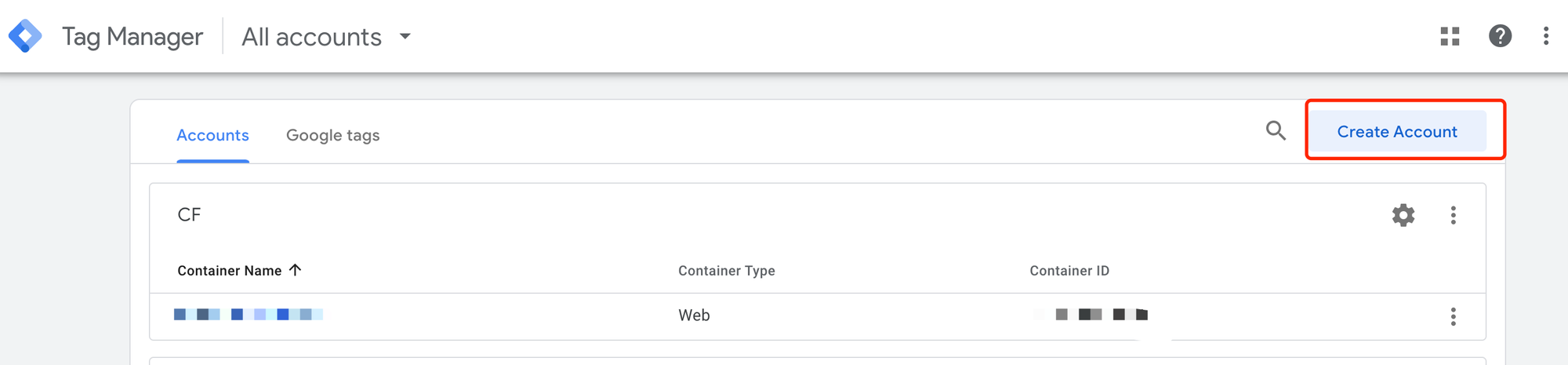Toggle sort arrow next to Container Name

(x=295, y=270)
